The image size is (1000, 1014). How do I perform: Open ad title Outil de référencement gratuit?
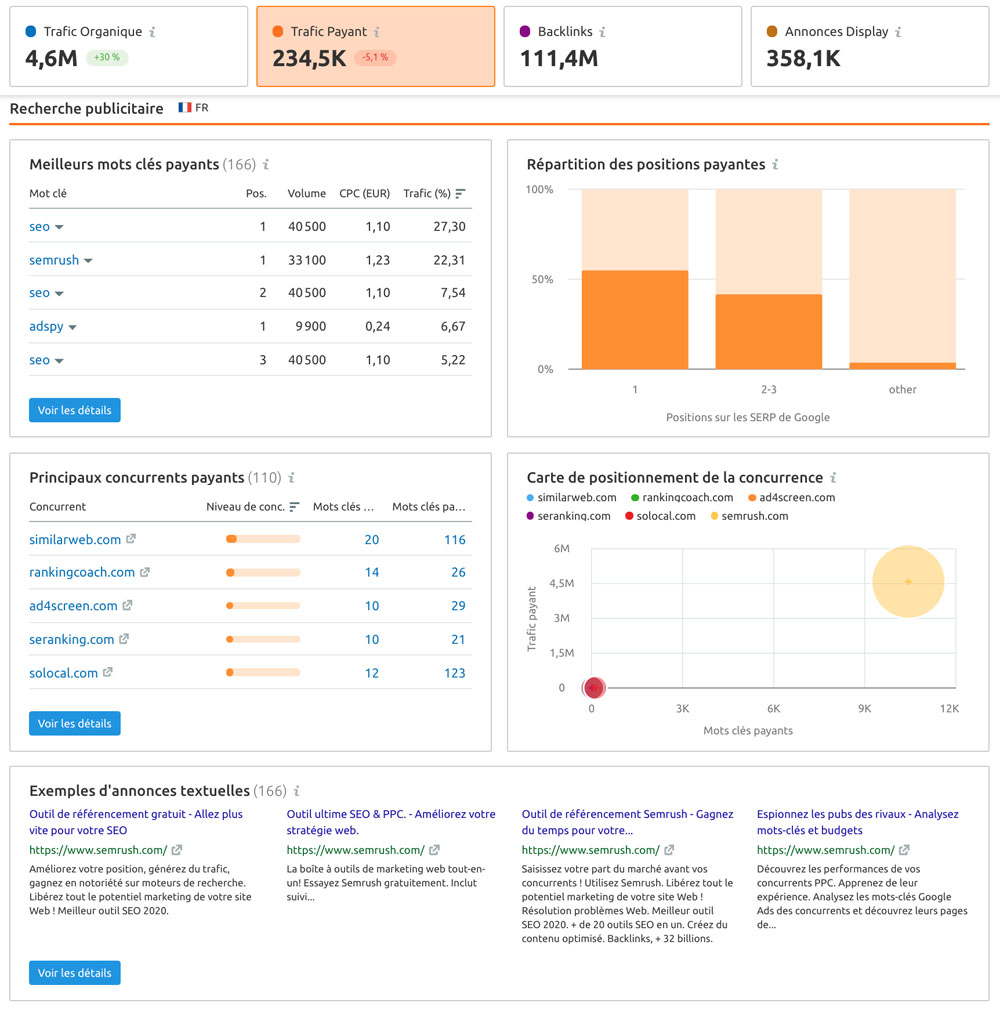click(136, 822)
